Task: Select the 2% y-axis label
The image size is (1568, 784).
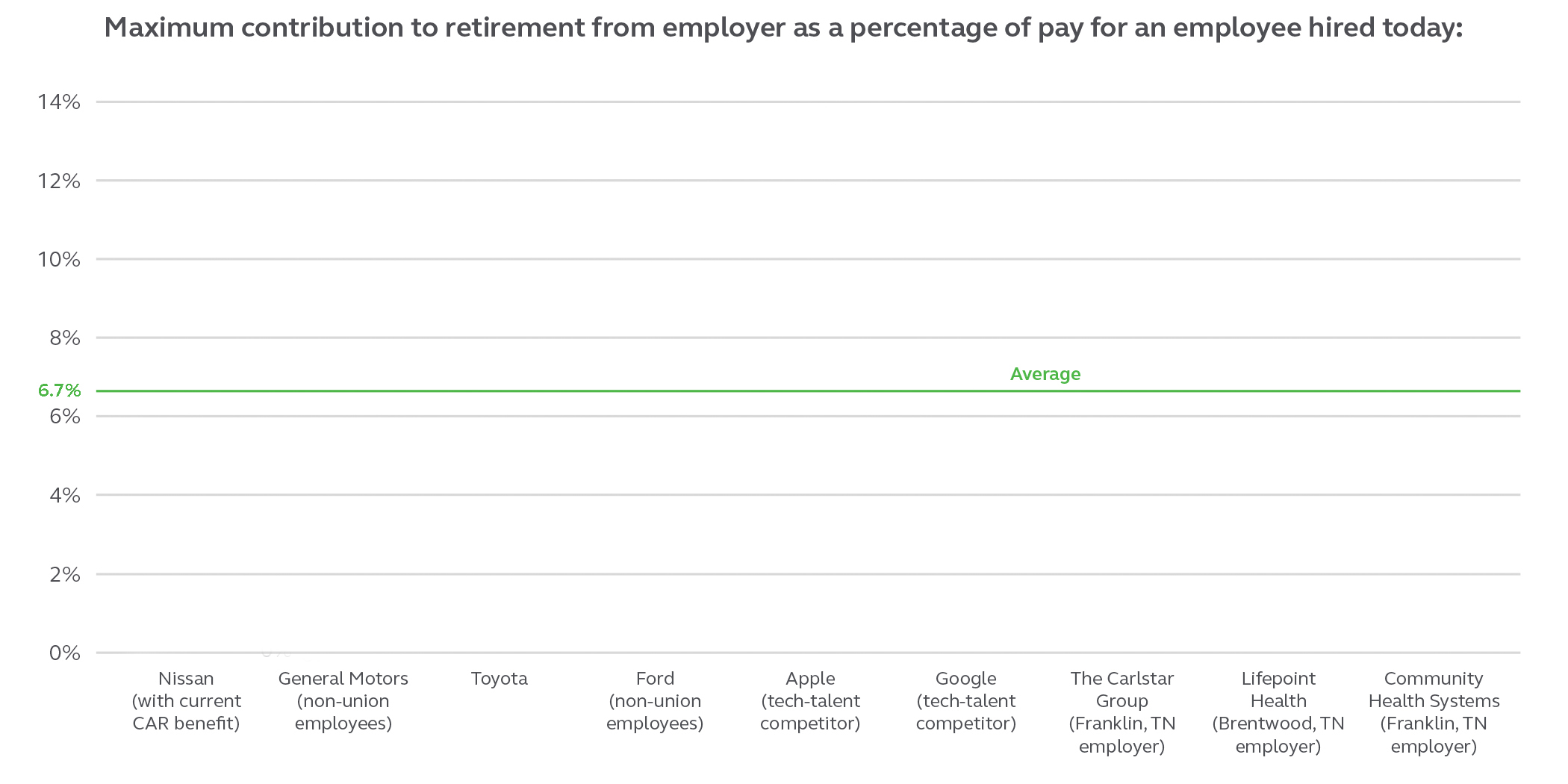Action: point(64,574)
